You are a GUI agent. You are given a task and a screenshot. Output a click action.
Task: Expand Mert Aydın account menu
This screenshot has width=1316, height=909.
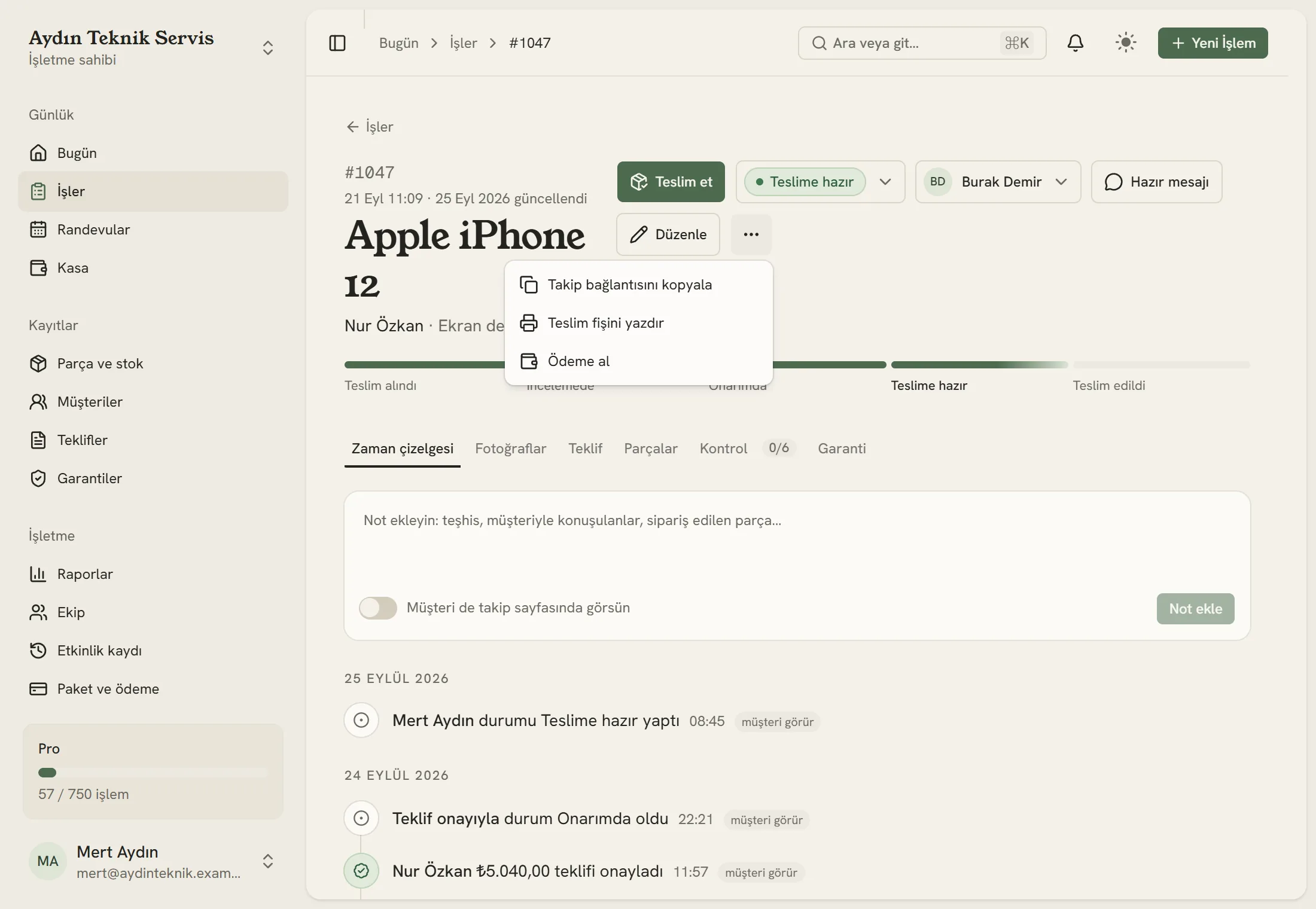[x=153, y=861]
